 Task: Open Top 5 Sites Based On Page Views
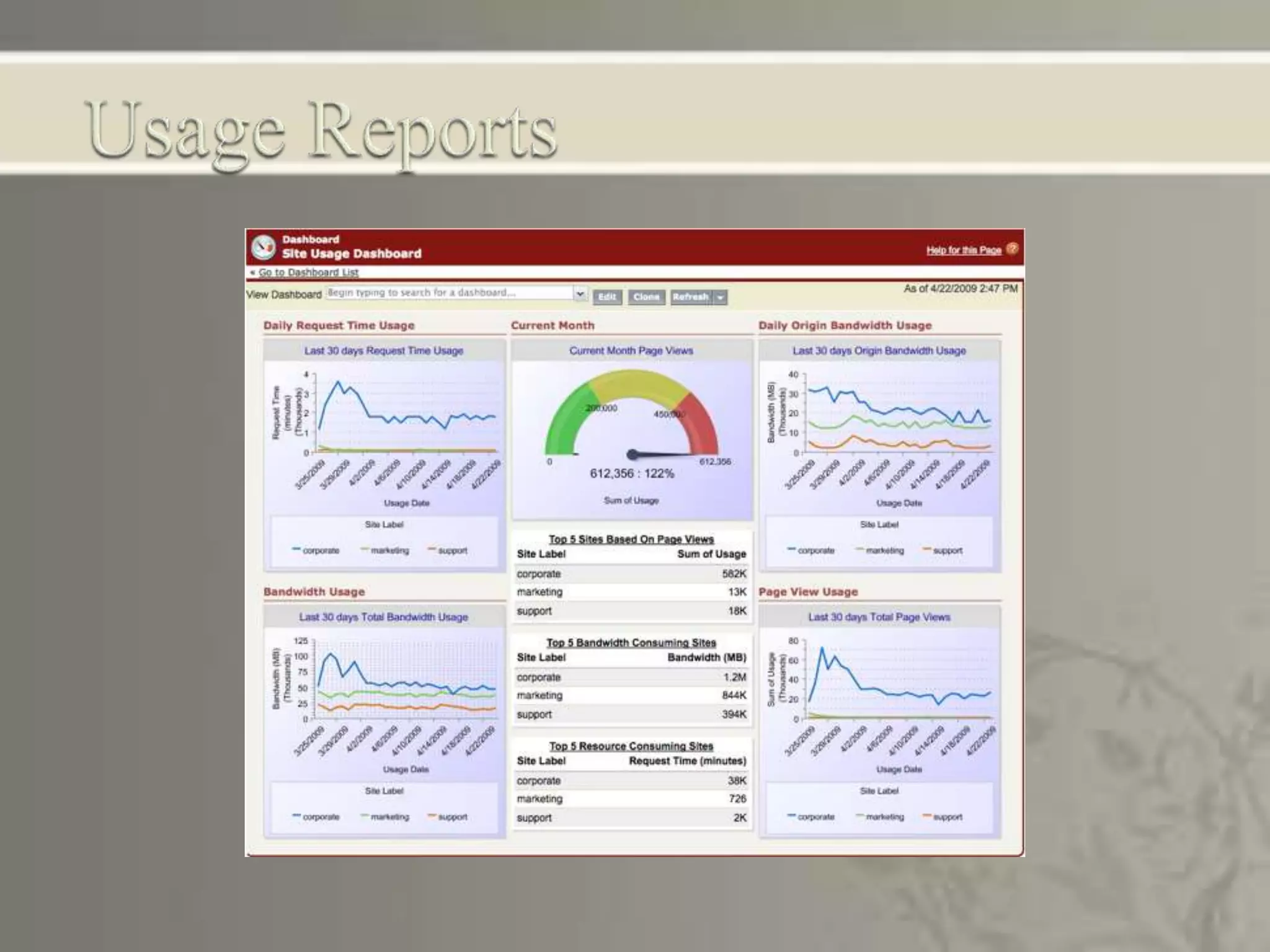(x=631, y=539)
